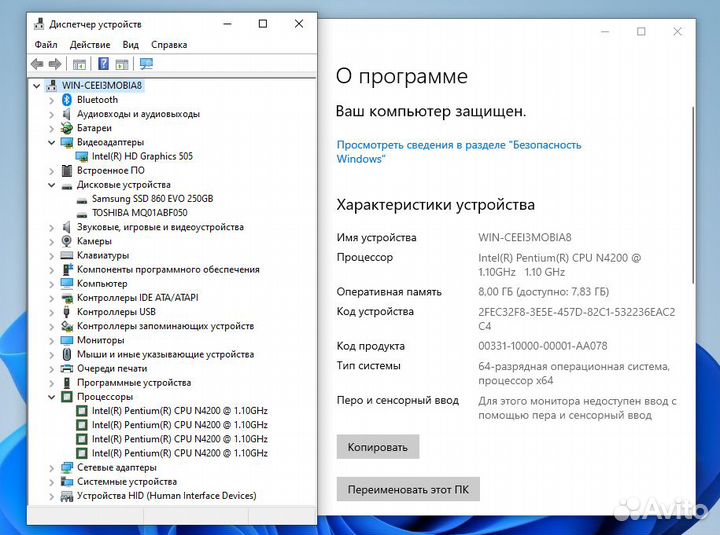This screenshot has height=535, width=720.
Task: Collapse the WIN-CEEI3MOBIA8 root node
Action: (37, 85)
